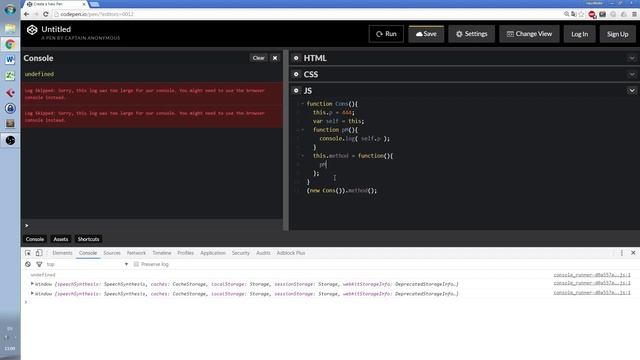
Task: Toggle the CodePen Console button
Action: click(35, 239)
